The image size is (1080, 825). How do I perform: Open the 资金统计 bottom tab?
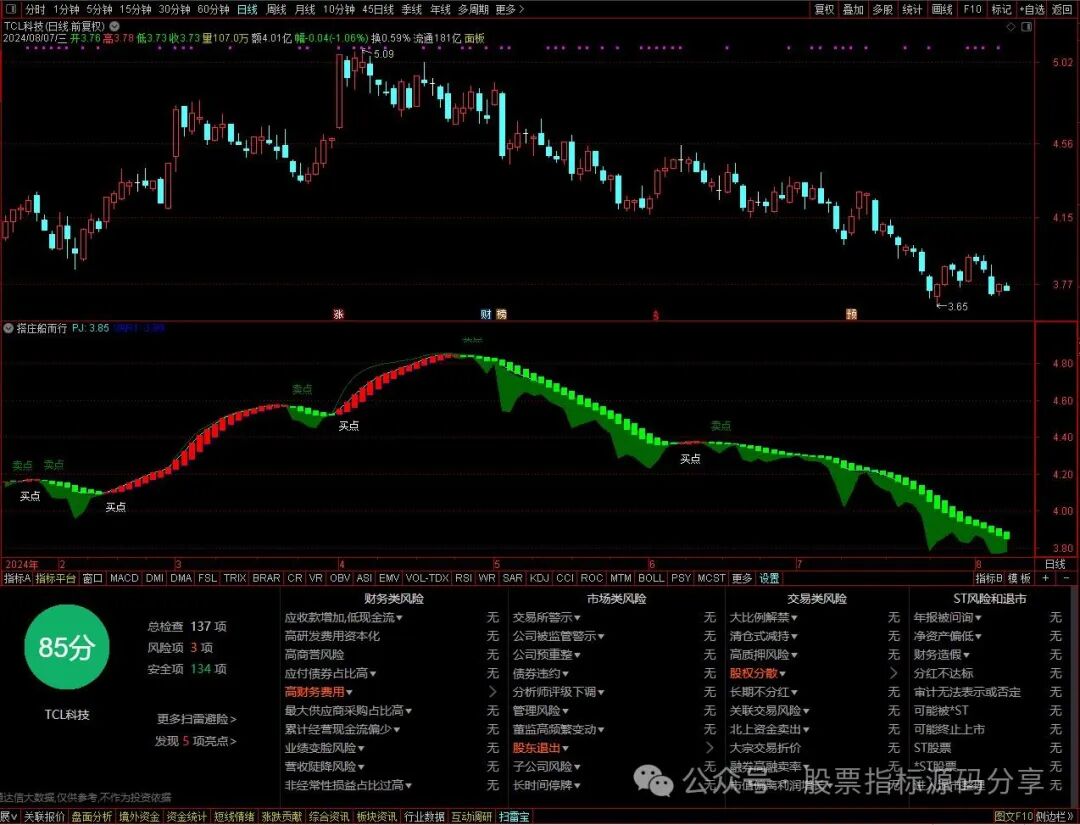186,817
